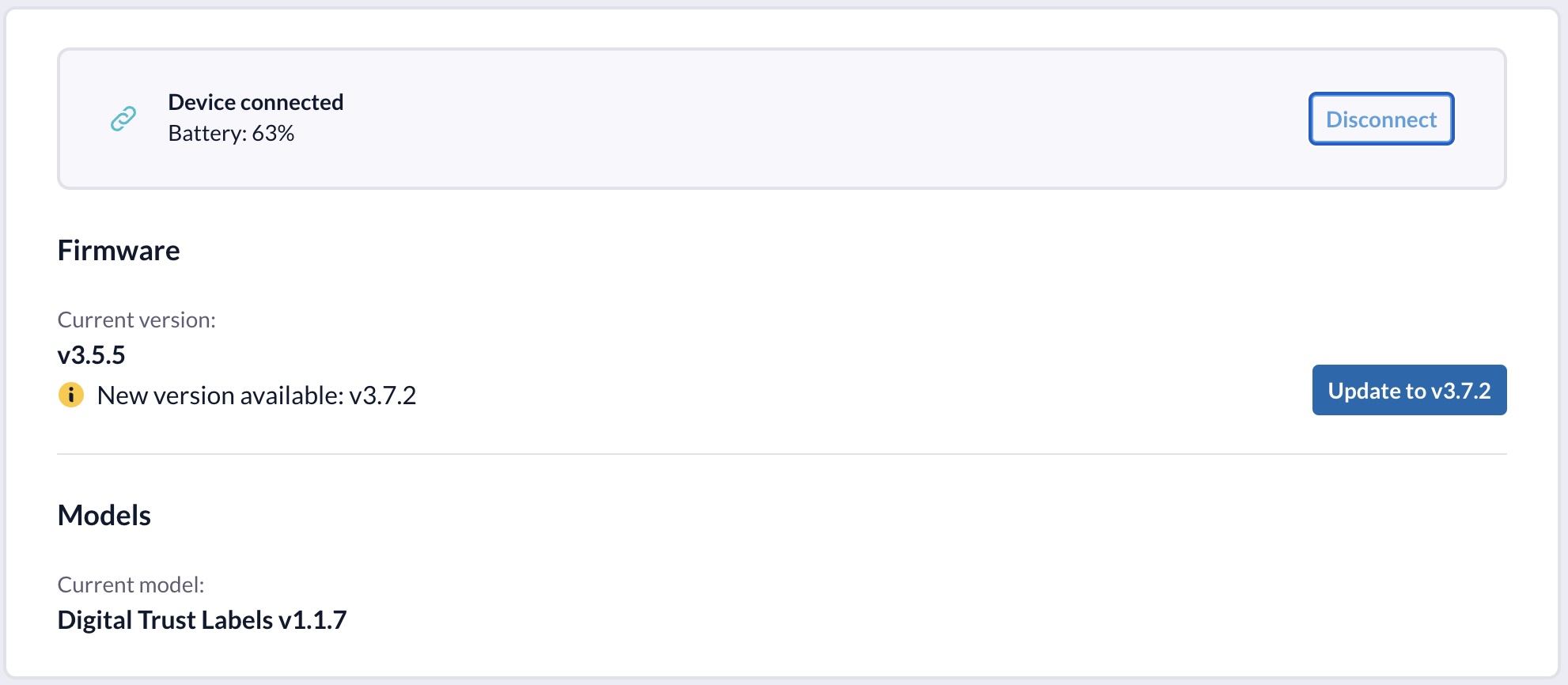
Task: Click the Current model label
Action: [131, 585]
